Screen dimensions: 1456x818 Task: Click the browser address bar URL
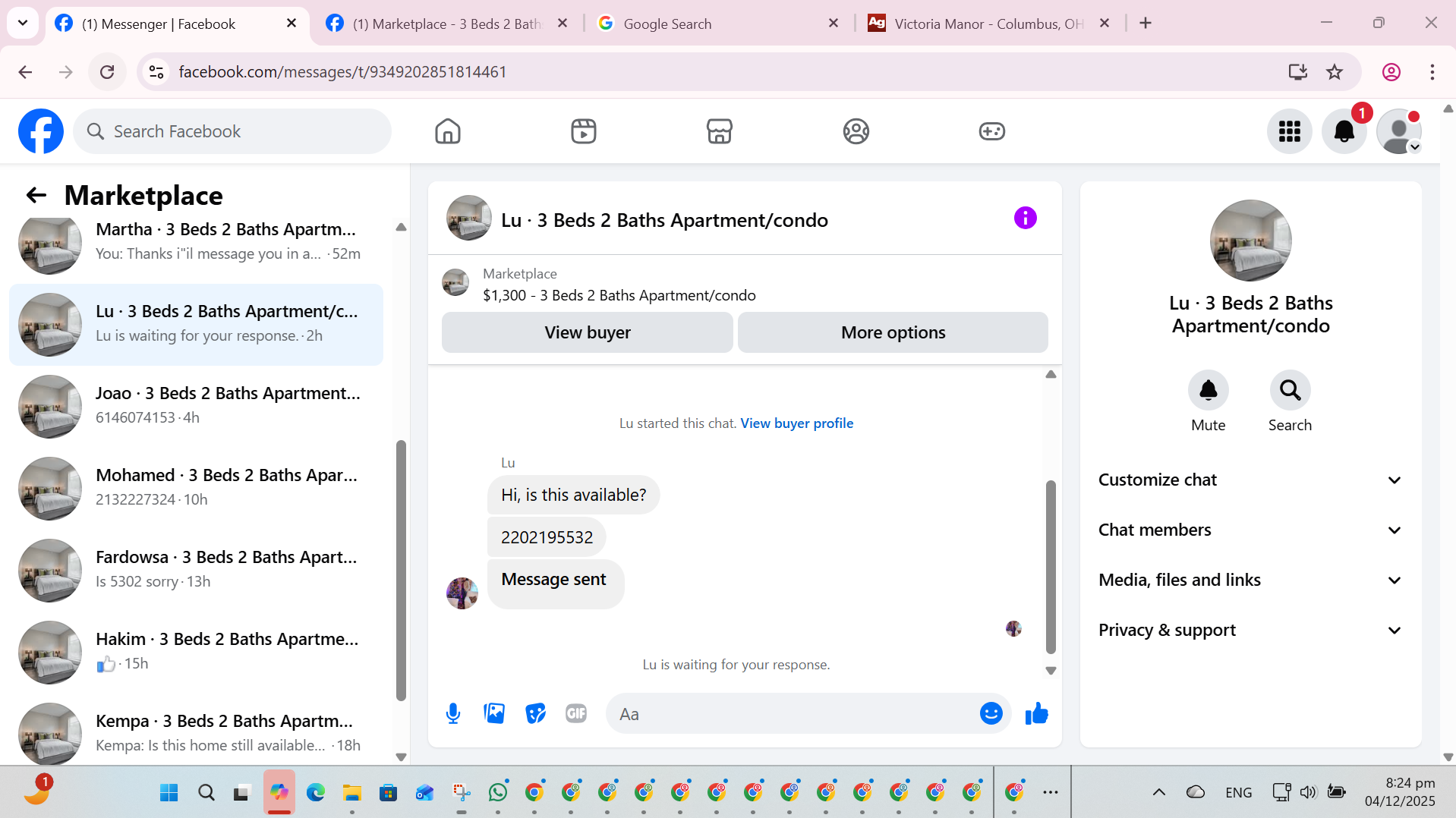click(343, 72)
